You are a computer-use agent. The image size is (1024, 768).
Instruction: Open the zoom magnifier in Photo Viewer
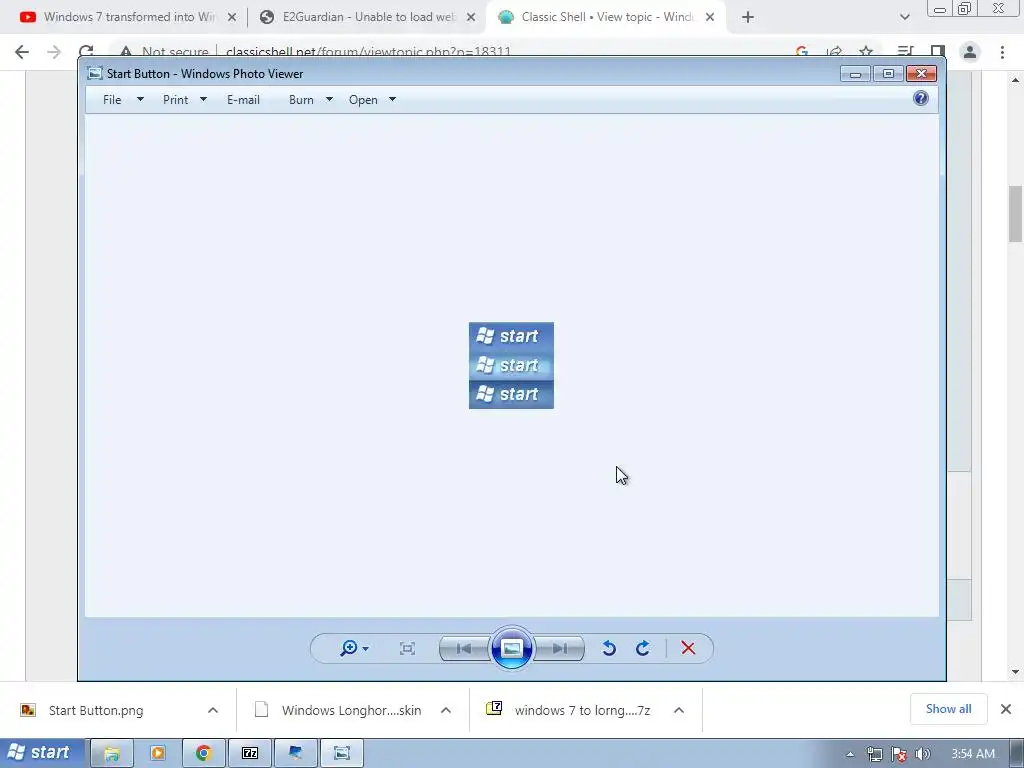(349, 648)
